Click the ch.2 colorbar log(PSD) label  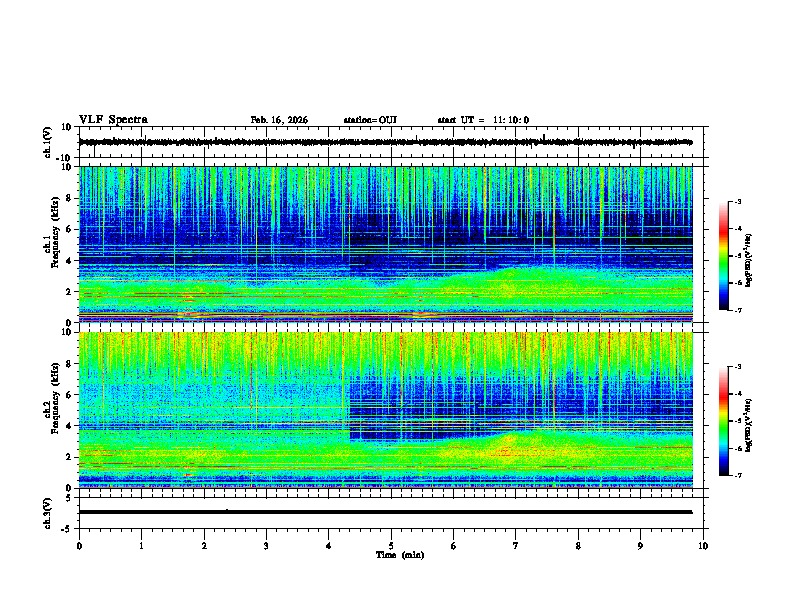[748, 425]
